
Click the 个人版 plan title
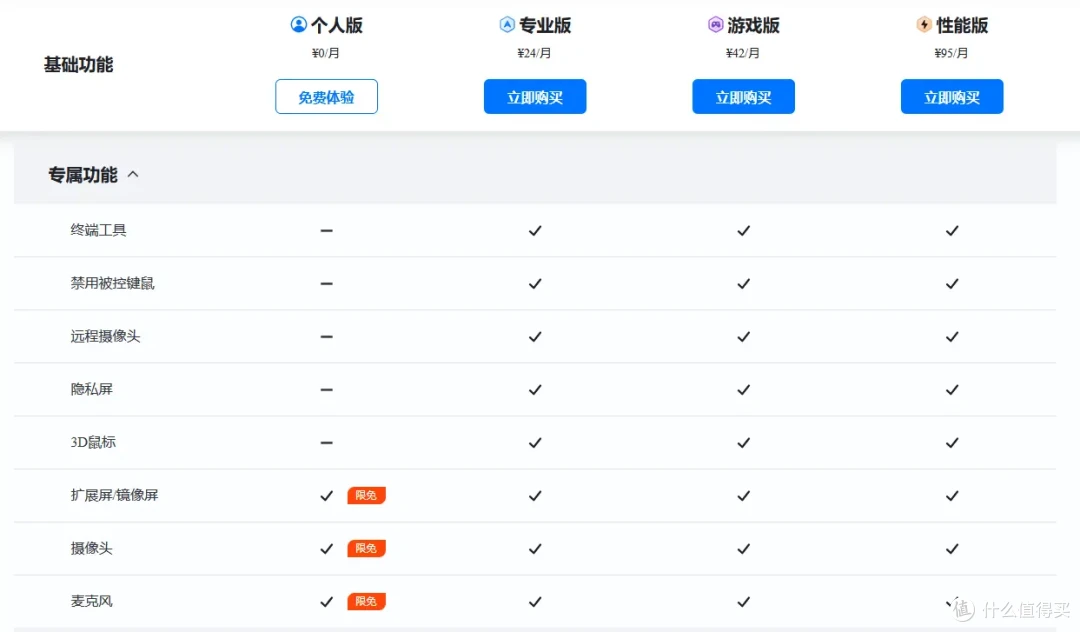337,25
